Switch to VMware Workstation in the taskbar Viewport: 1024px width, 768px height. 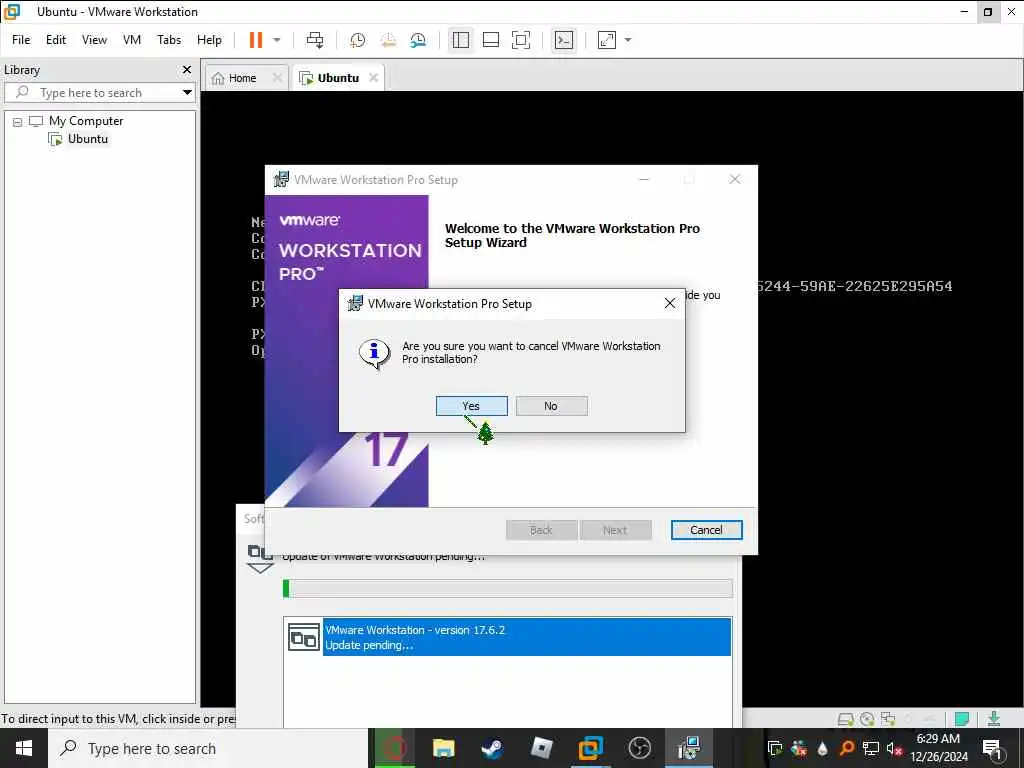pyautogui.click(x=590, y=748)
